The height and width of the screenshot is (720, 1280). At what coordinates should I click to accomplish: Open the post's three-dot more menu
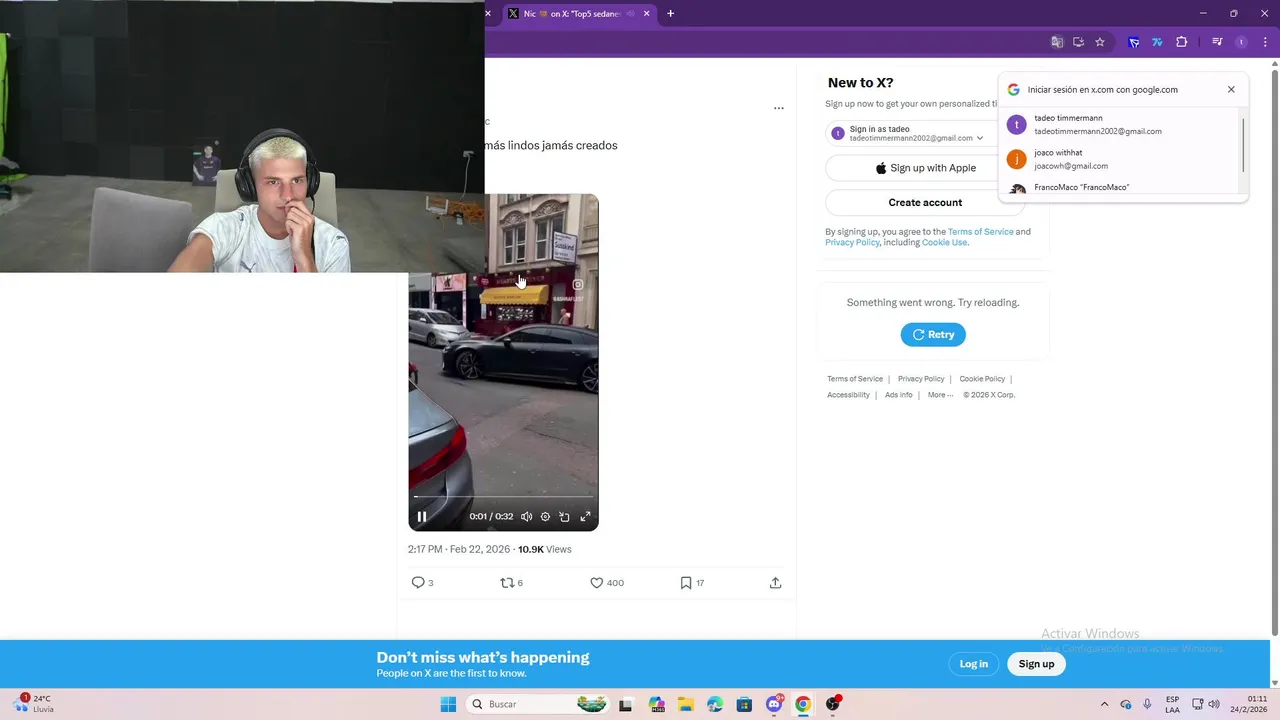click(779, 108)
